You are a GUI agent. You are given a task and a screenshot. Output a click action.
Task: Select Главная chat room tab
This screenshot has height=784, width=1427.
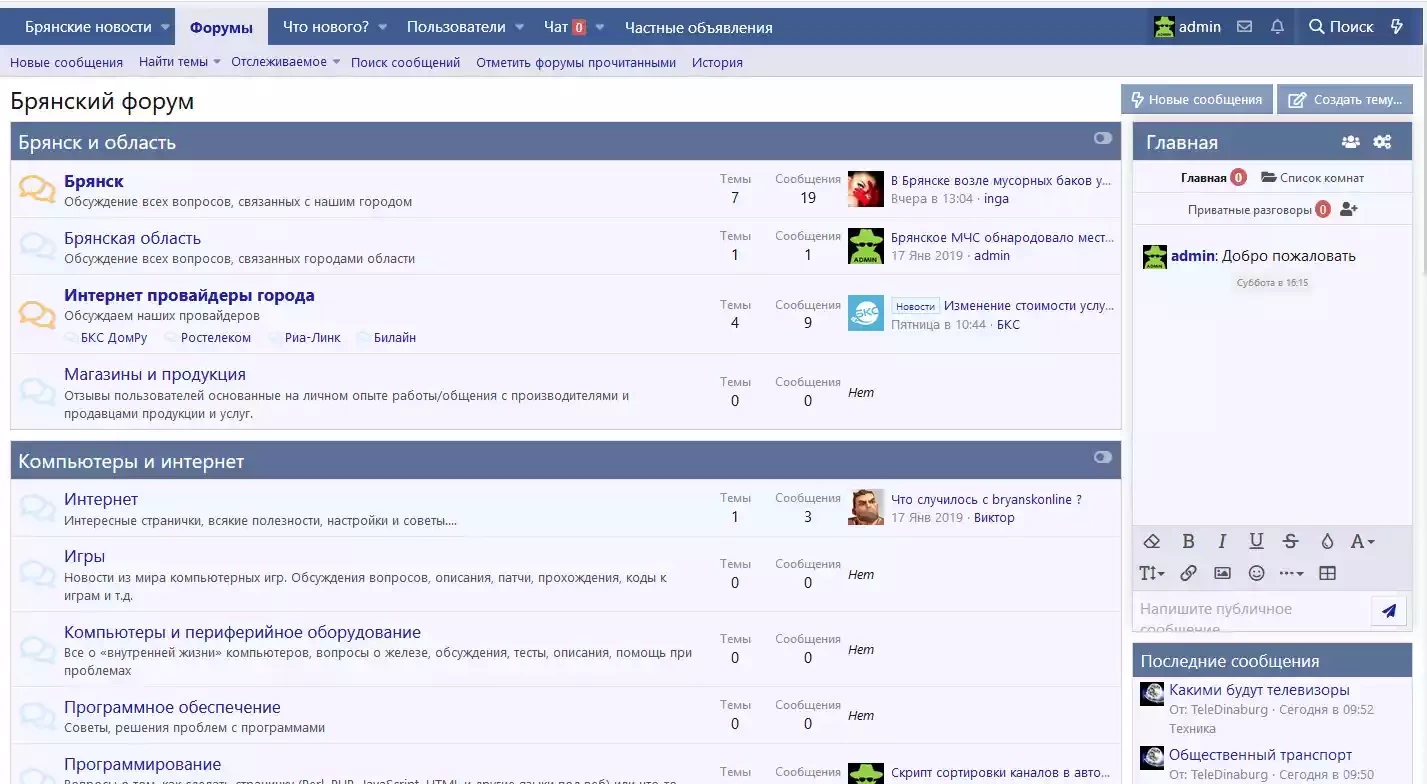[1203, 178]
